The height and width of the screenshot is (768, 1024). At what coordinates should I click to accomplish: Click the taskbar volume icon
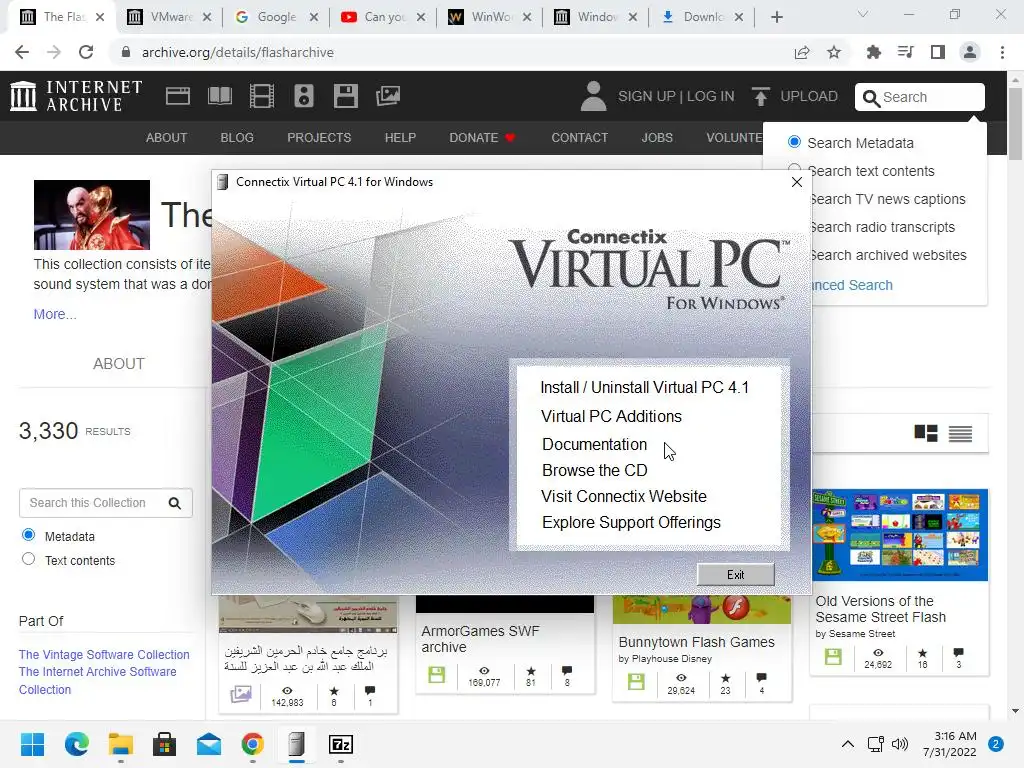[900, 744]
